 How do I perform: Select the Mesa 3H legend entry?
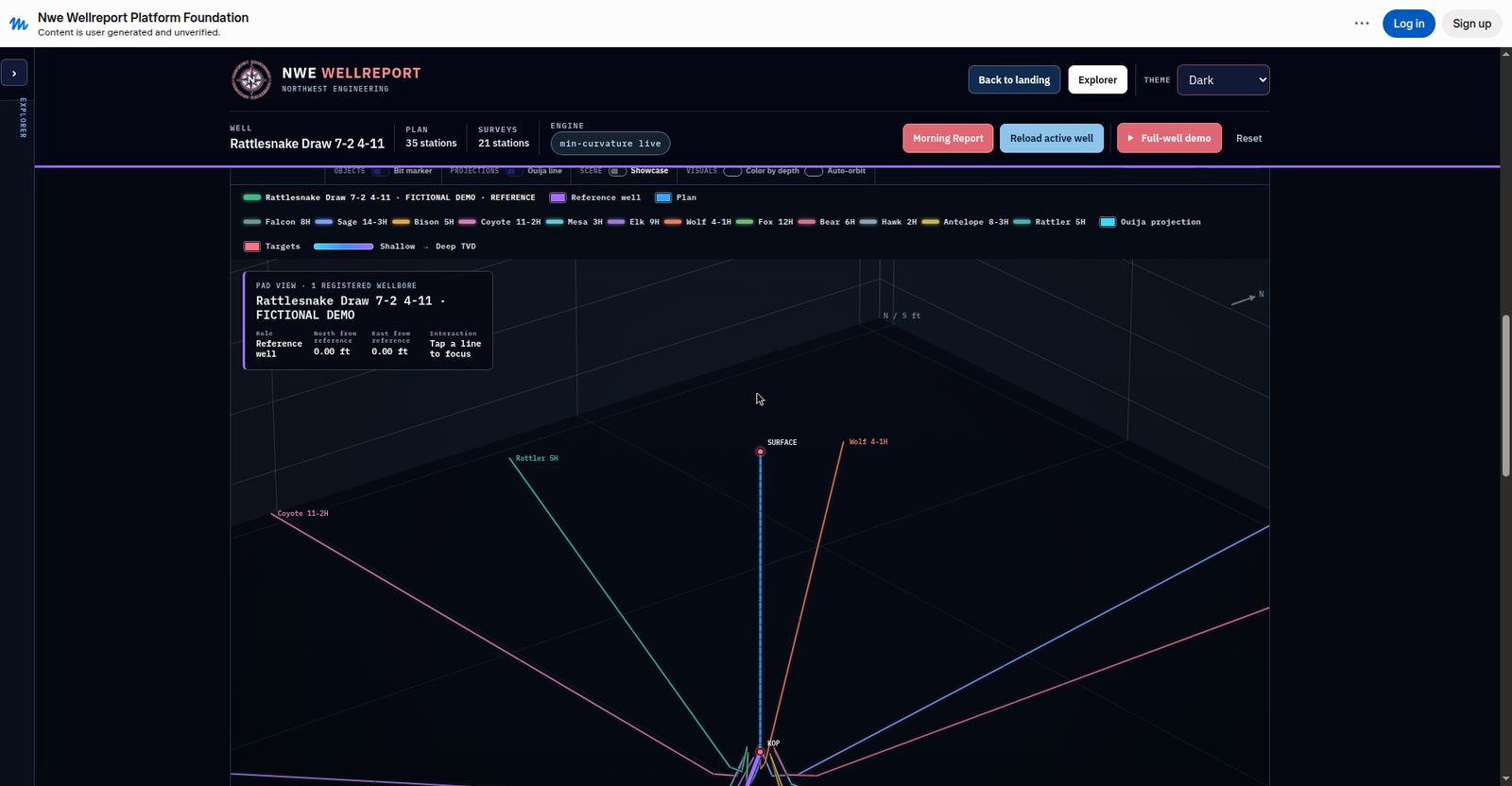click(575, 222)
